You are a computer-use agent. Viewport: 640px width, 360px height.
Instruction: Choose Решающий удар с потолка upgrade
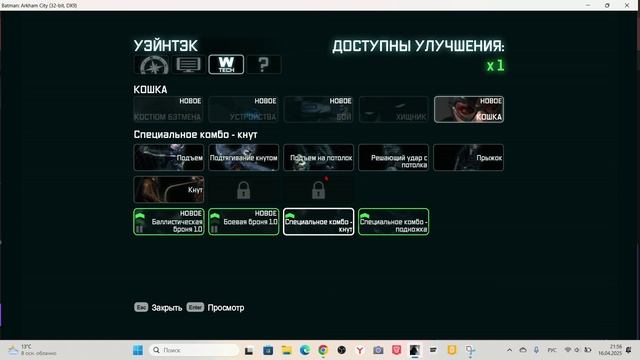(393, 158)
